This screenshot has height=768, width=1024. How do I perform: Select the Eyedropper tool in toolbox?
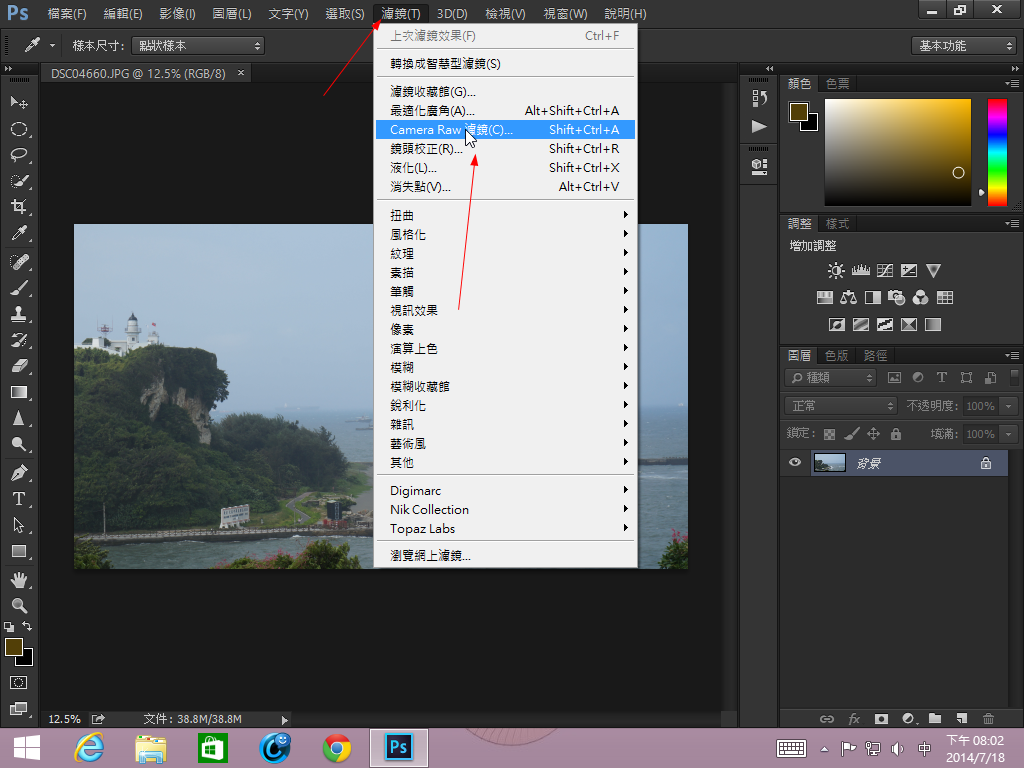pyautogui.click(x=19, y=233)
